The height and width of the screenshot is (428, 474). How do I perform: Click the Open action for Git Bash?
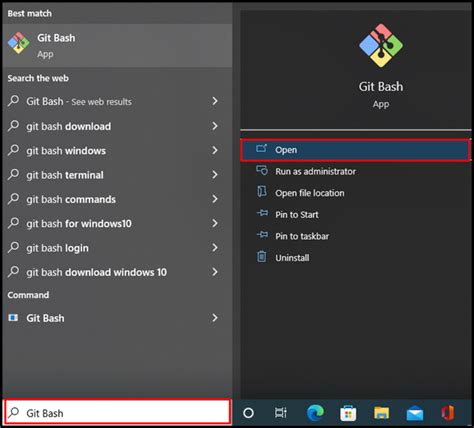coord(355,150)
